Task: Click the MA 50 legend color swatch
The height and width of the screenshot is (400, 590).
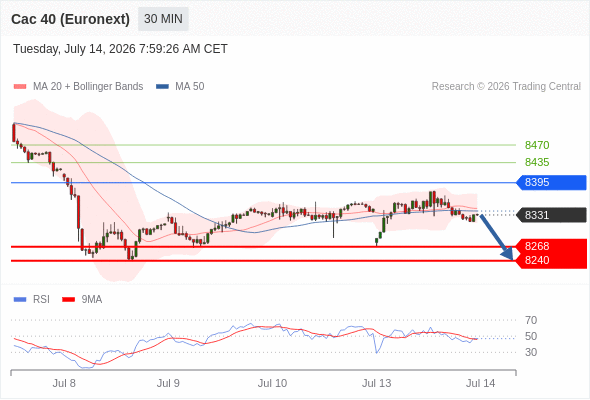Action: 162,87
